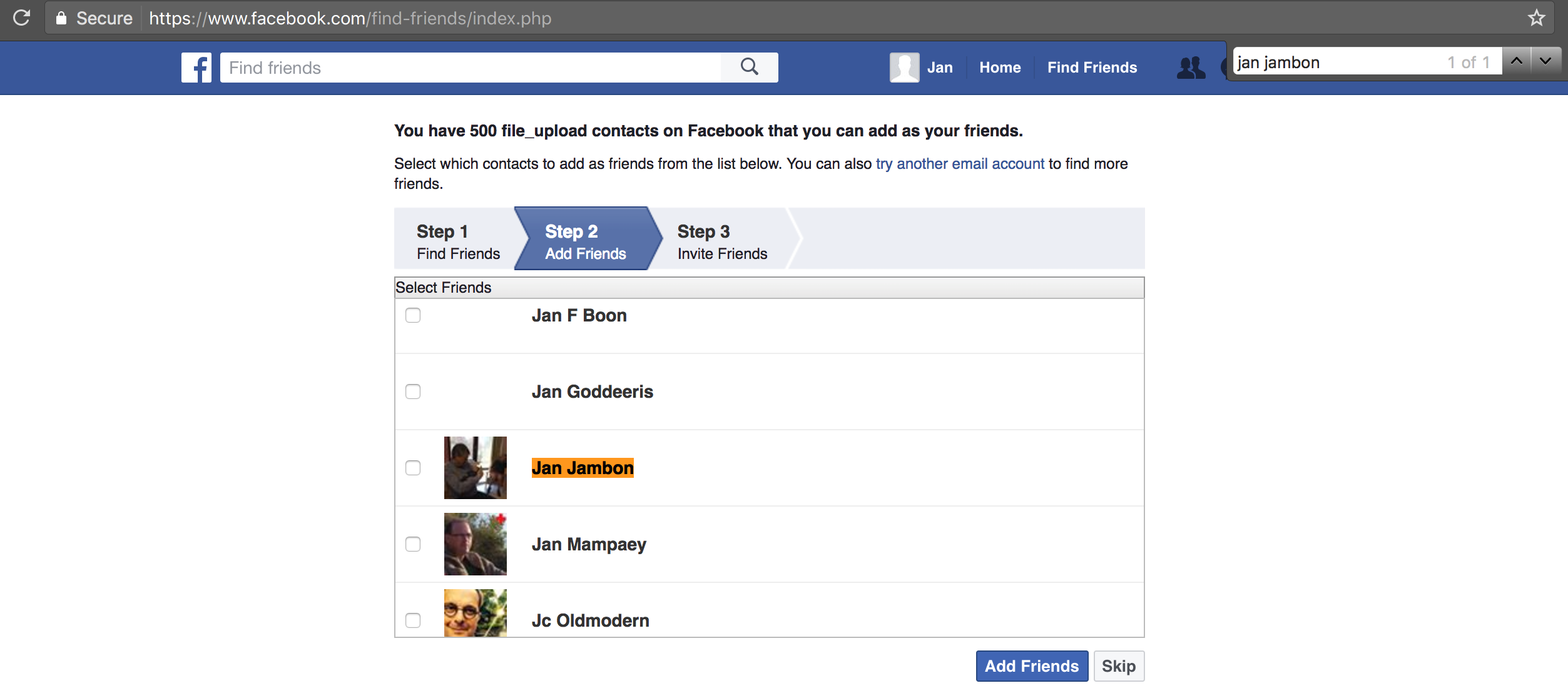This screenshot has height=693, width=1568.
Task: Go to Step 1 Find Friends
Action: 458,241
